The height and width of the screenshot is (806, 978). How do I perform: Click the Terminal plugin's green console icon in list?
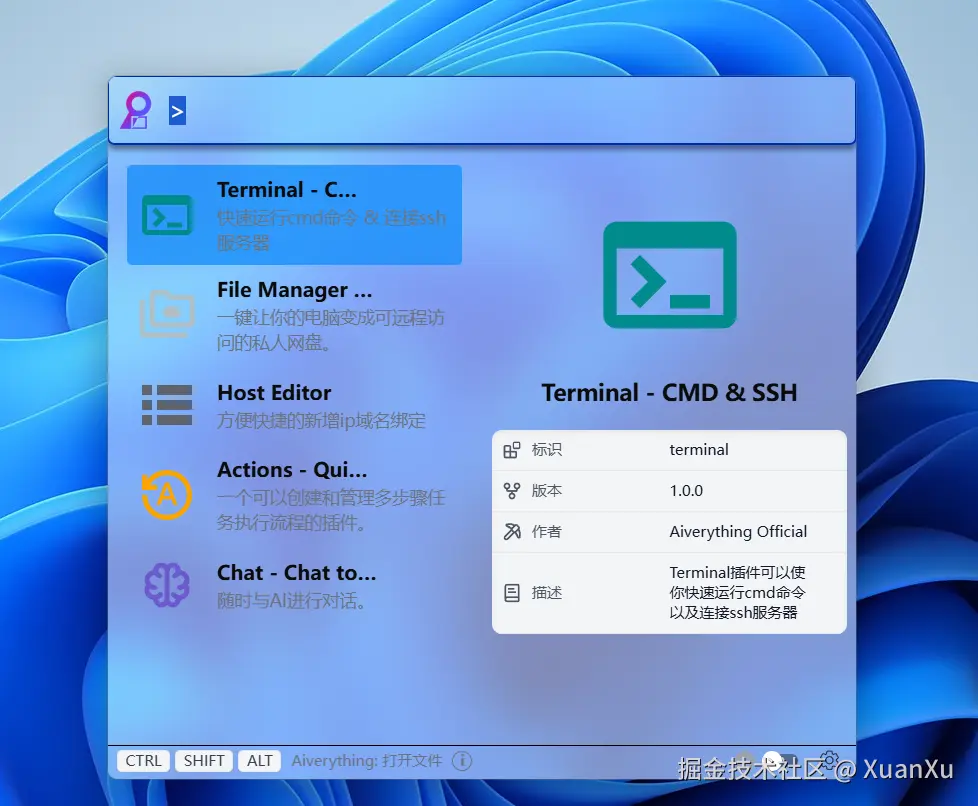(167, 215)
